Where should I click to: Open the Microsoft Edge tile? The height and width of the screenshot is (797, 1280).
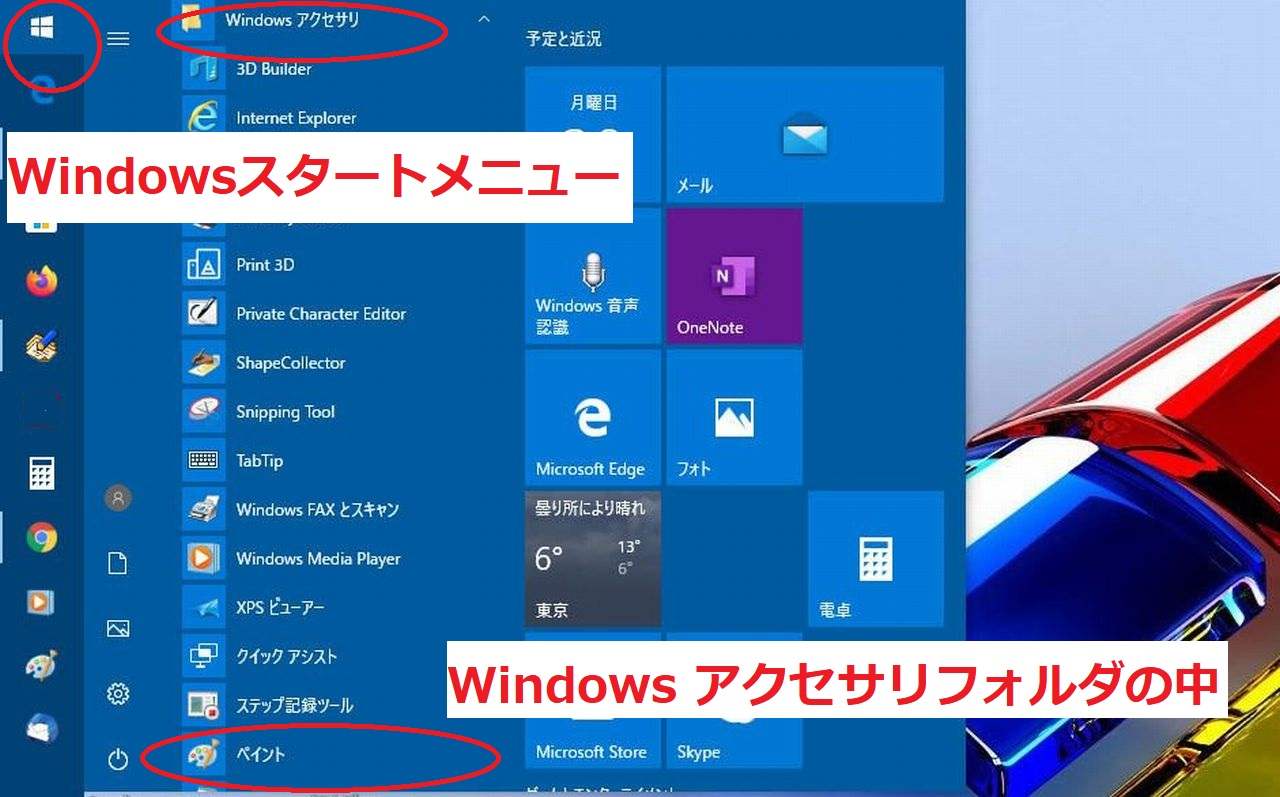(x=593, y=417)
